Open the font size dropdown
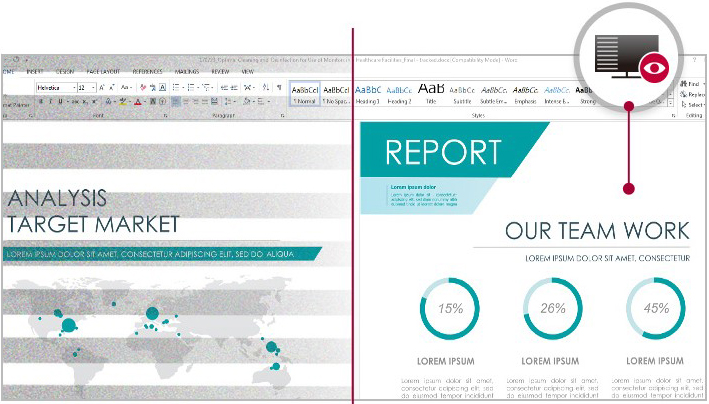Viewport: 709px width, 404px height. pos(94,88)
